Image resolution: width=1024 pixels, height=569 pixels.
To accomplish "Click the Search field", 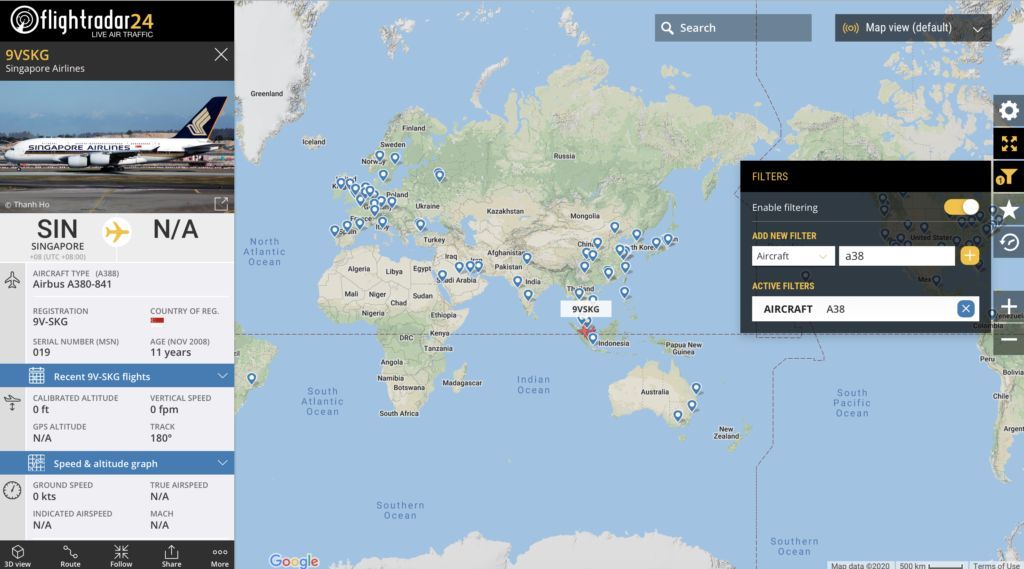I will (733, 28).
